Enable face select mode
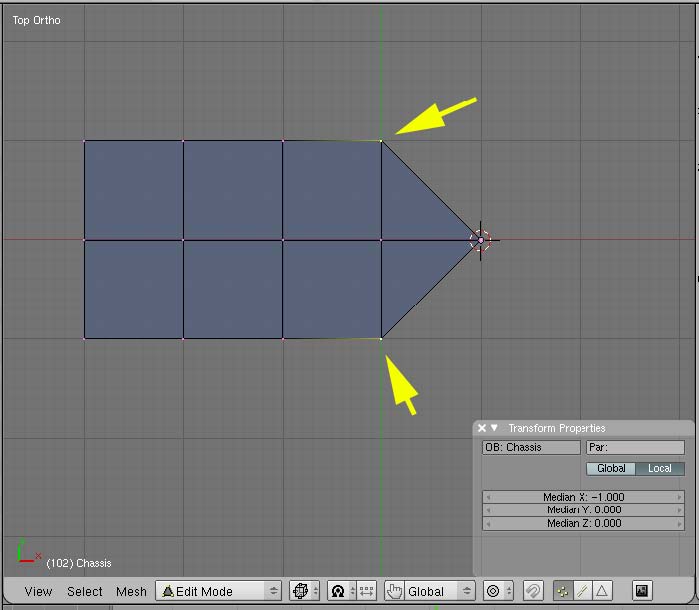This screenshot has height=610, width=699. pos(602,591)
